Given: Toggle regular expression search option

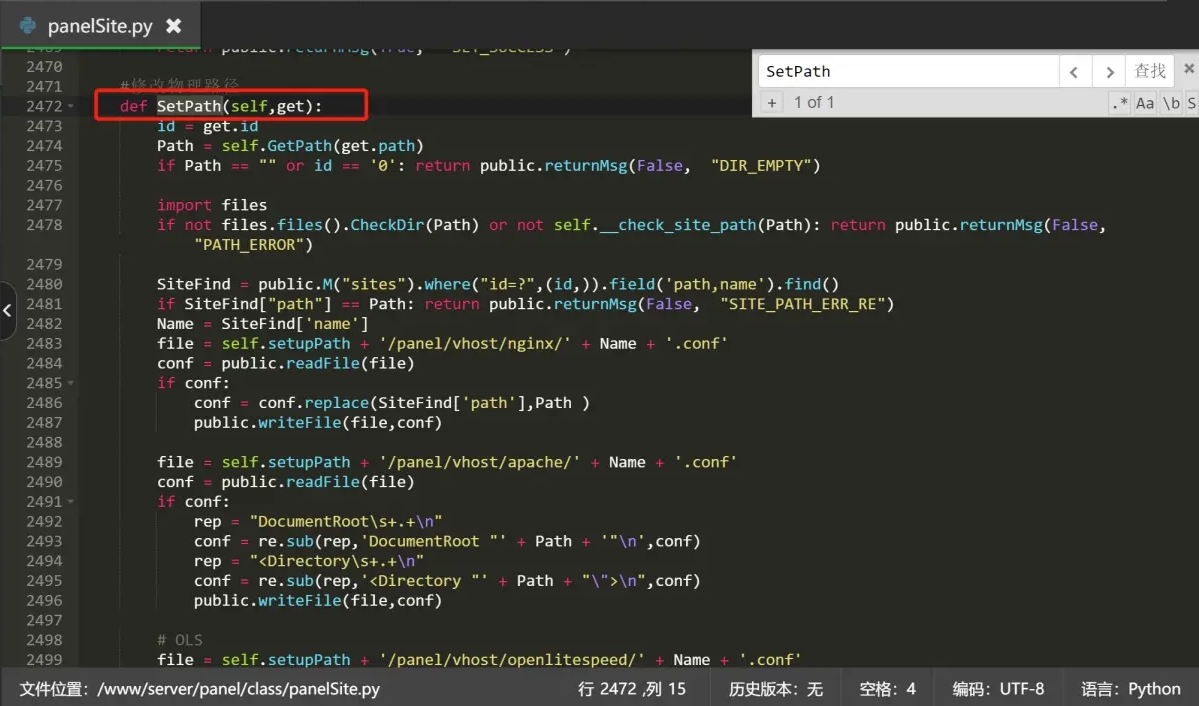Looking at the screenshot, I should click(x=1120, y=102).
